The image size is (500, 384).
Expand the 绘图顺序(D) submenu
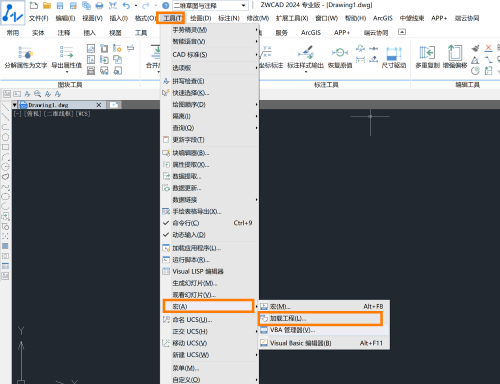(x=210, y=104)
